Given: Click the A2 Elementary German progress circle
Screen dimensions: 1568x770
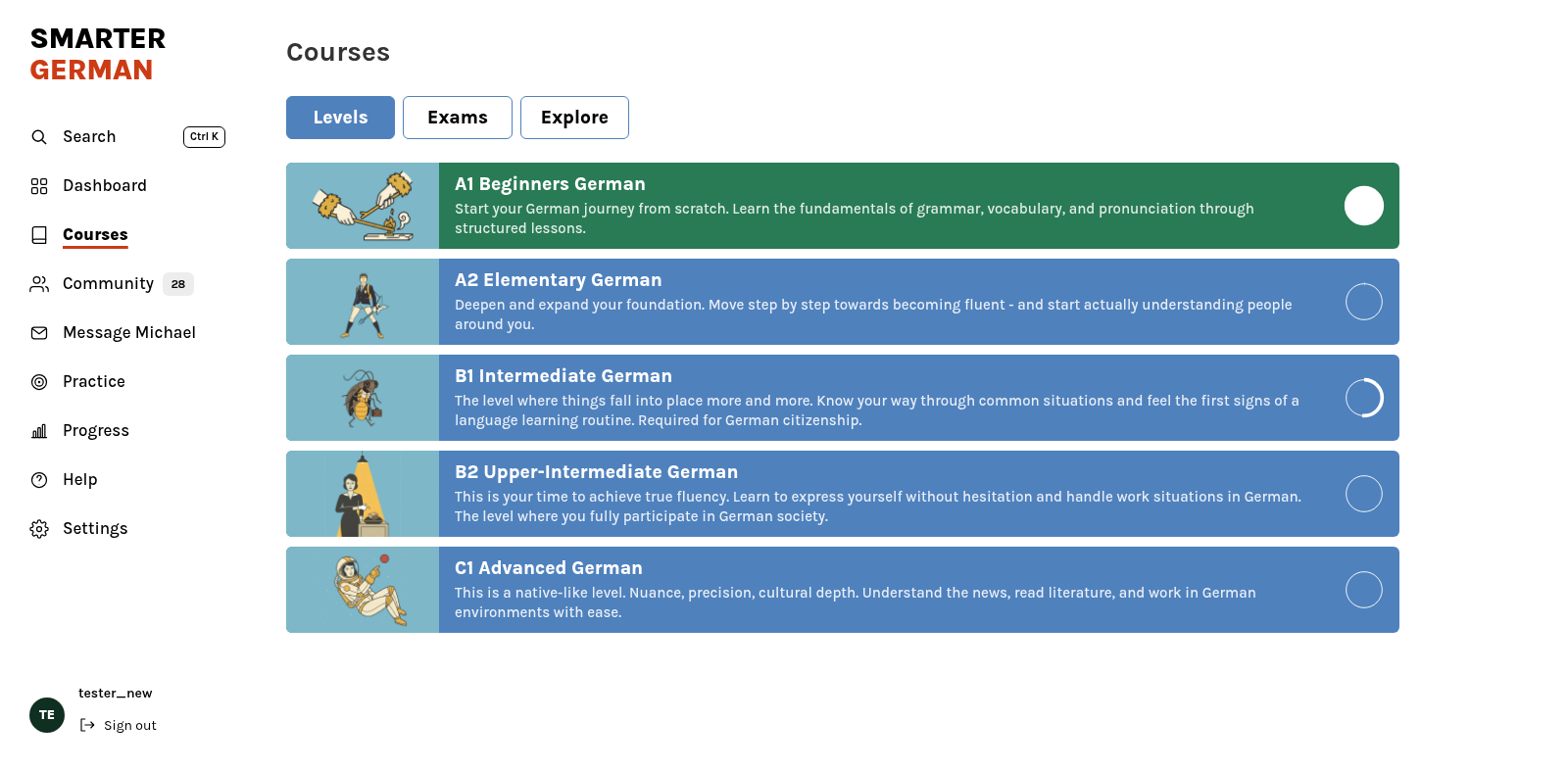Looking at the screenshot, I should click(x=1364, y=302).
